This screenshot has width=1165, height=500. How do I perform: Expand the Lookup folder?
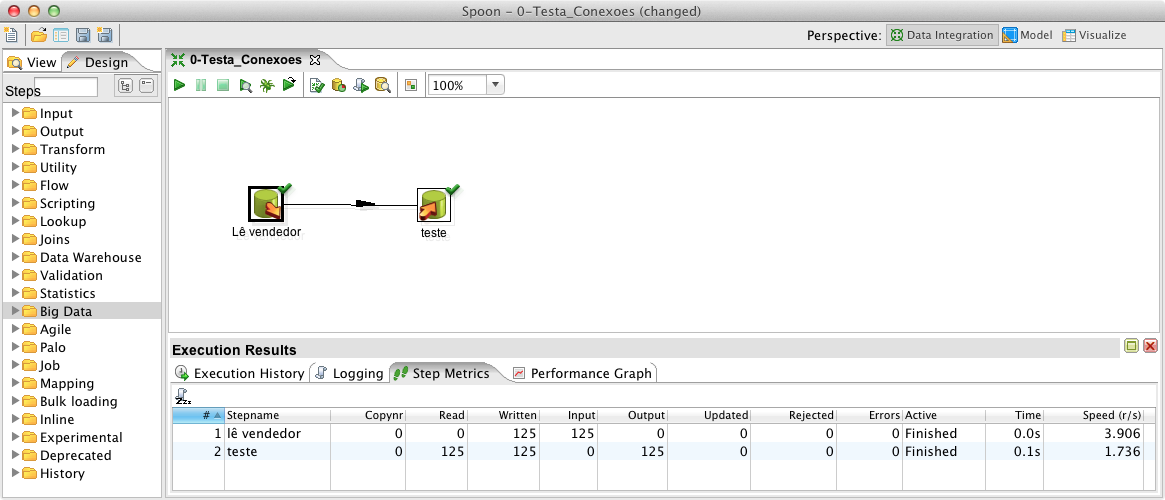(x=16, y=221)
